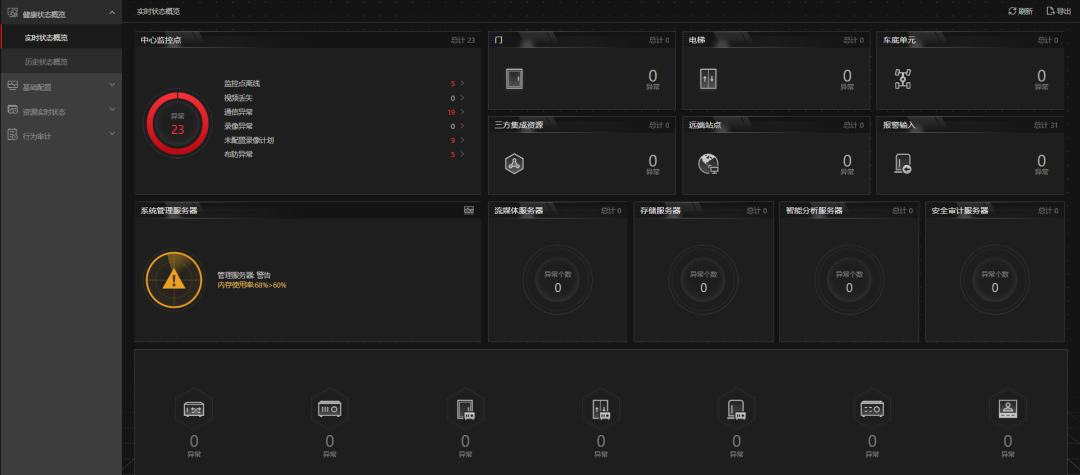This screenshot has height=475, width=1080.
Task: Click the yellow warning triangle server icon
Action: (x=173, y=279)
